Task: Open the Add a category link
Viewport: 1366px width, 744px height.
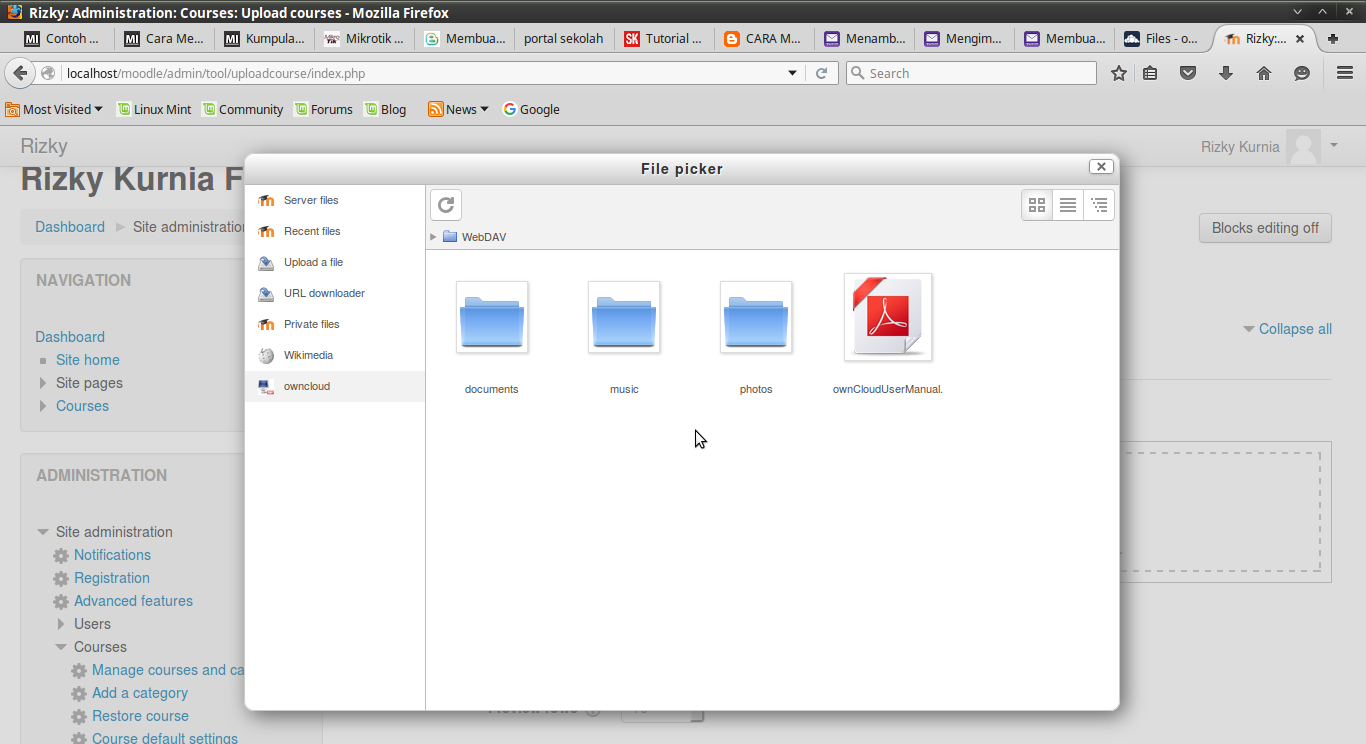Action: click(x=140, y=693)
